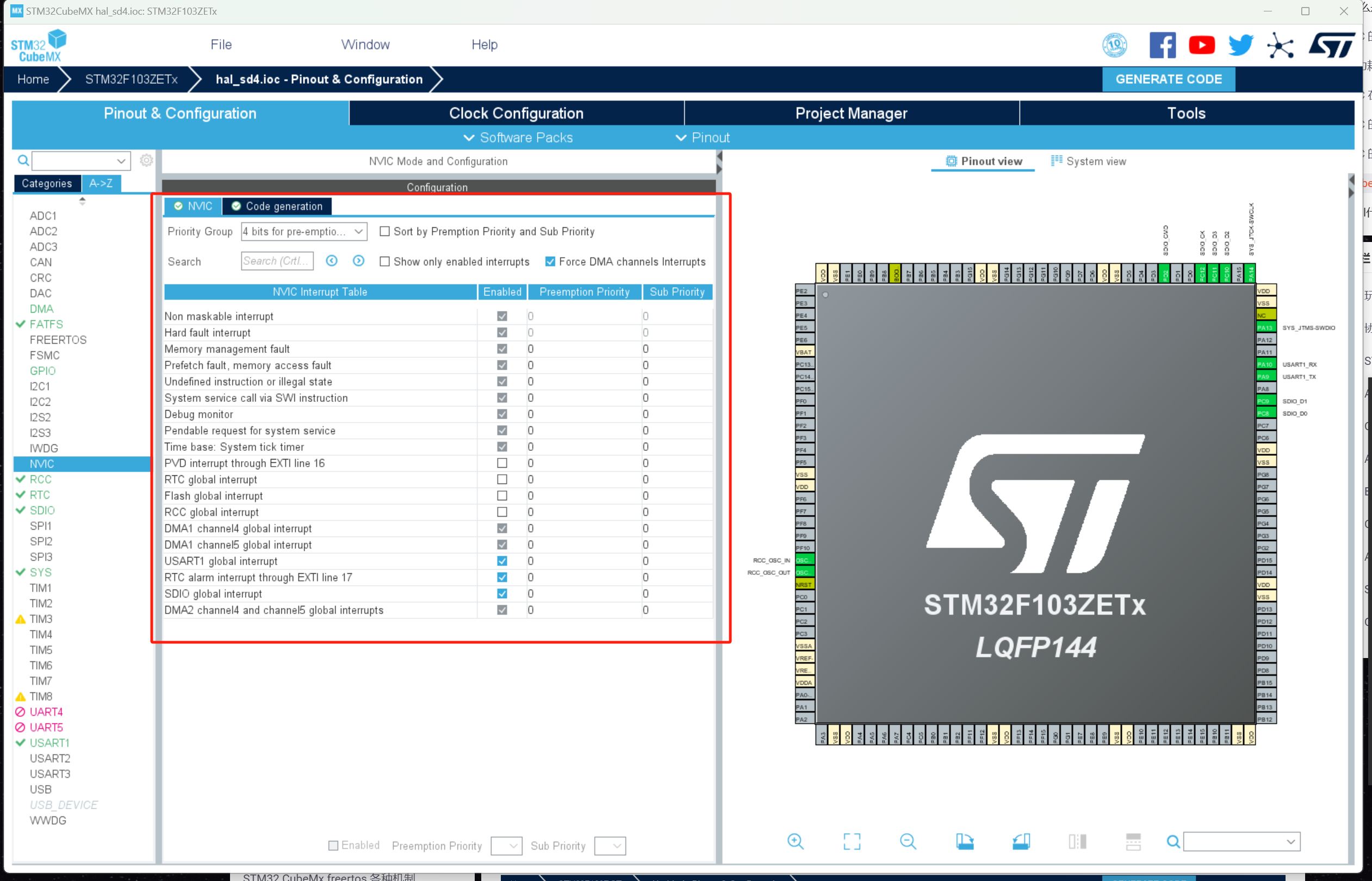Viewport: 1372px width, 881px height.
Task: Enable Flash global interrupt checkbox
Action: pos(502,495)
